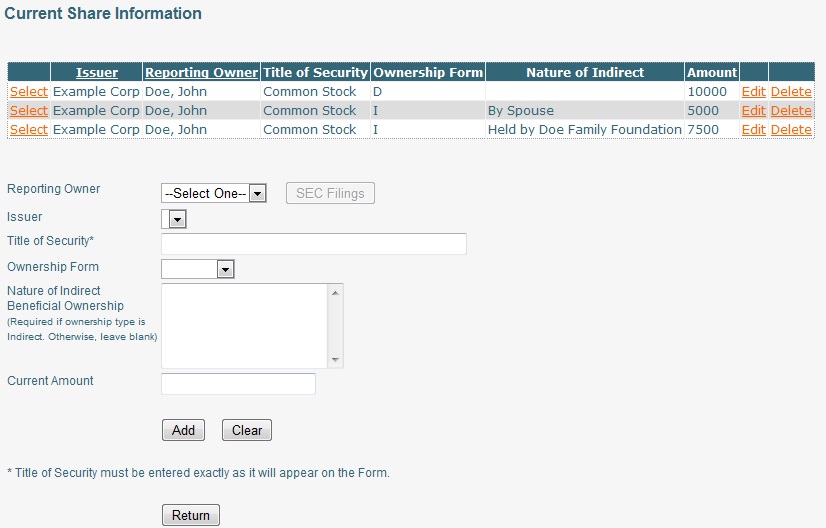
Task: Open the Ownership Form dropdown
Action: tap(197, 268)
